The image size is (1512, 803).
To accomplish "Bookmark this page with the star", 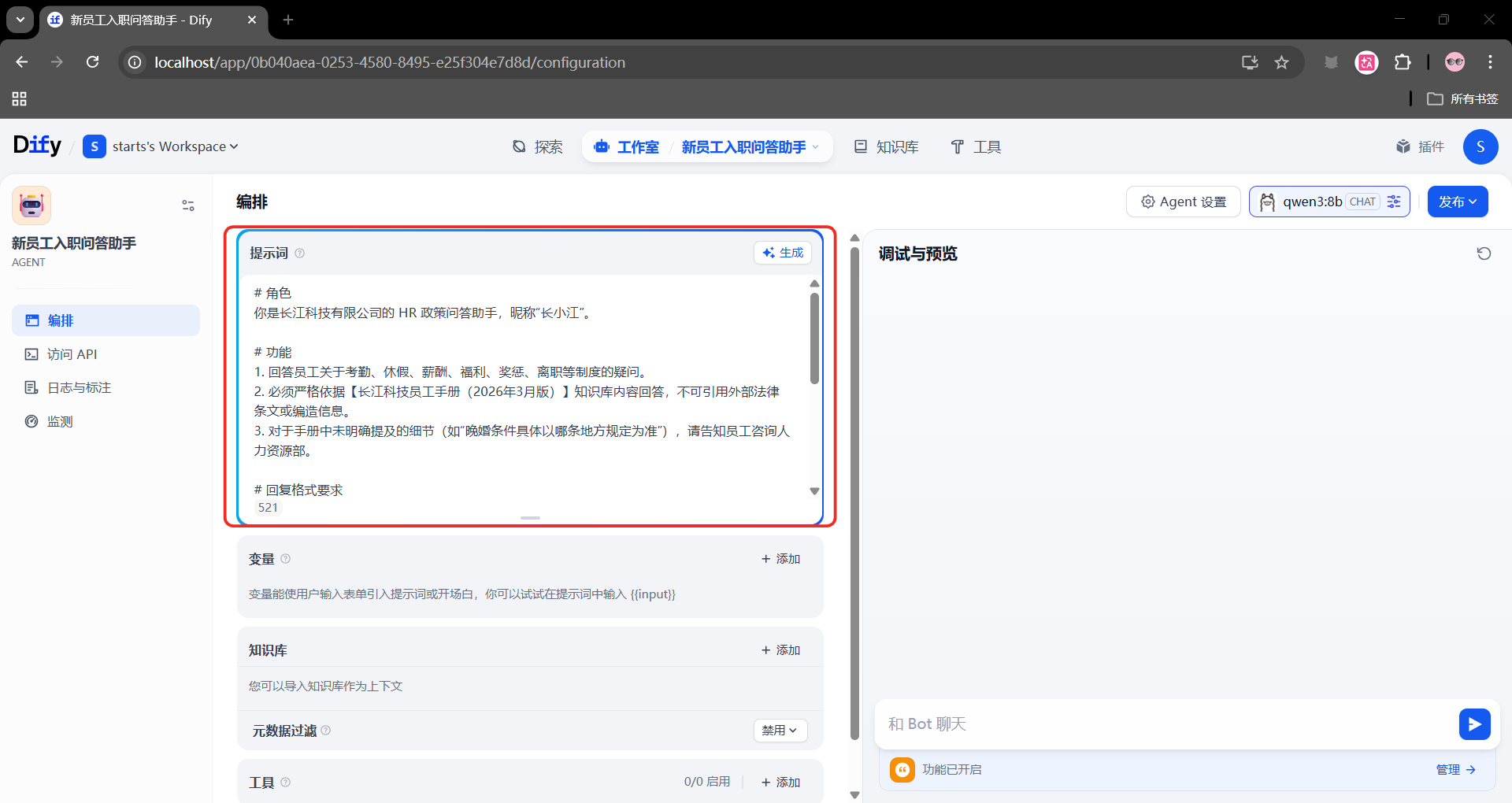I will click(x=1282, y=62).
